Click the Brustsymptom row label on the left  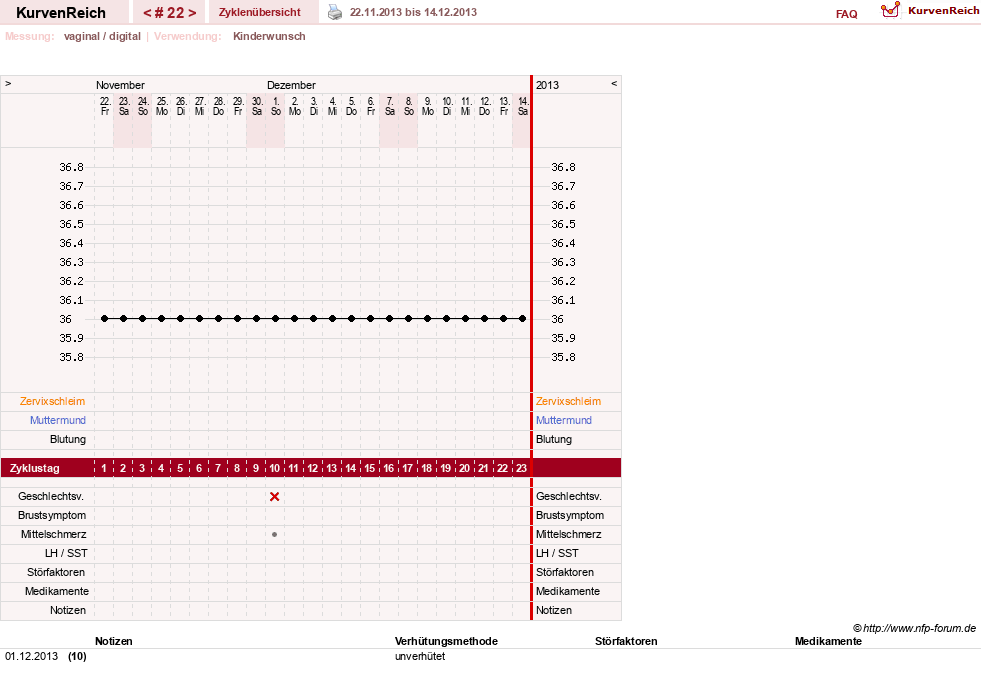point(52,515)
